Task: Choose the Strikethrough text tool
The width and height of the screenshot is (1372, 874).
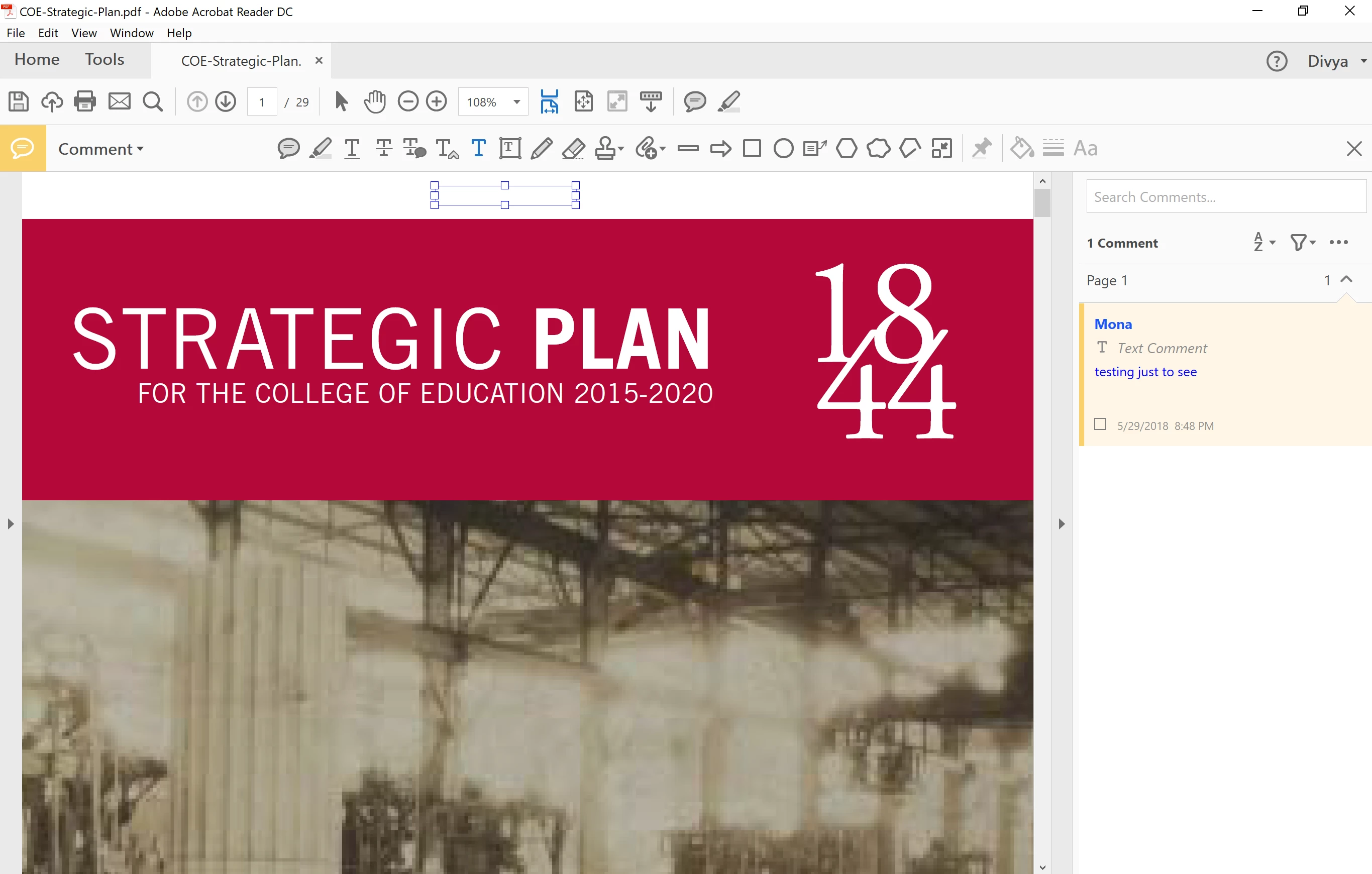Action: point(383,149)
